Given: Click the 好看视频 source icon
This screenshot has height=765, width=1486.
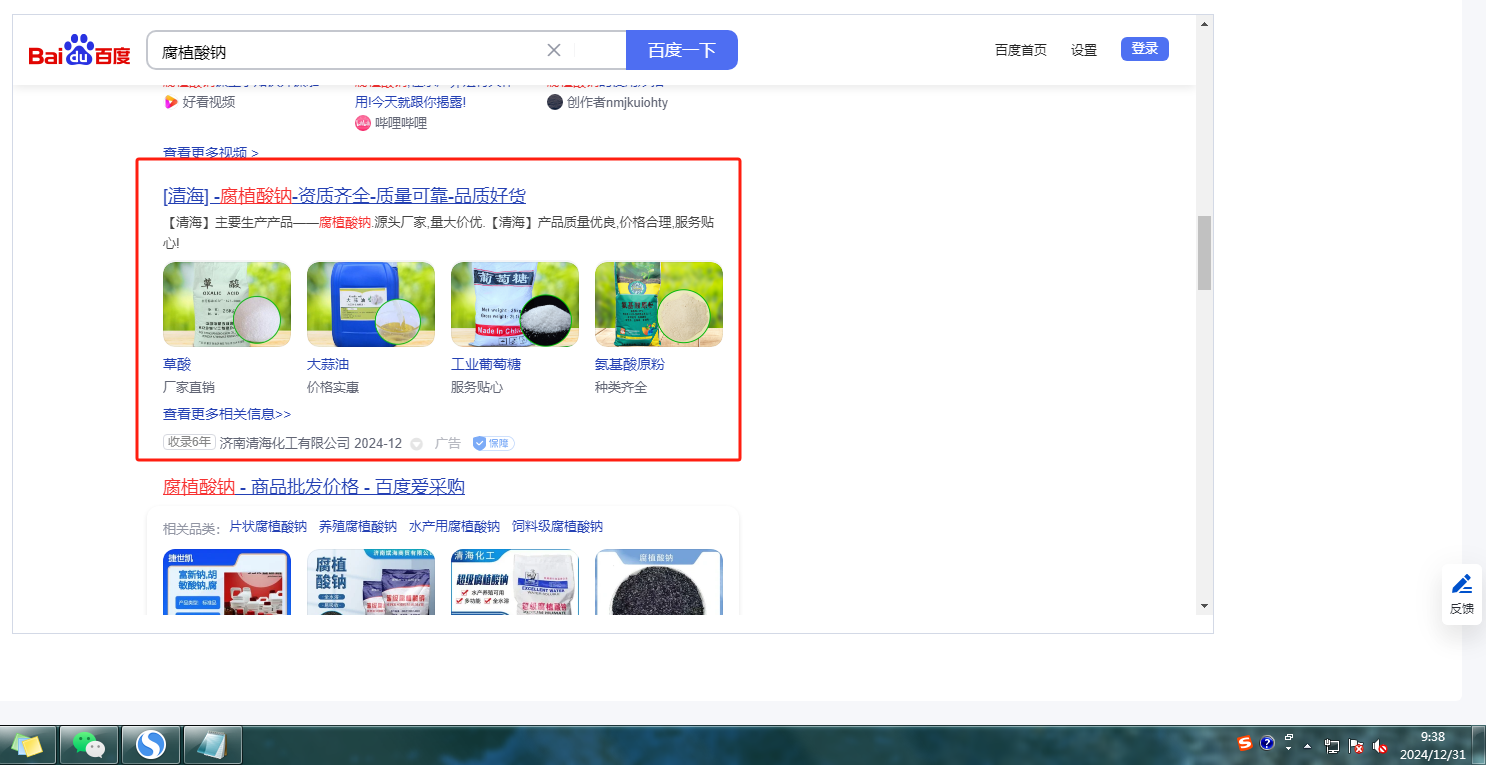Looking at the screenshot, I should pos(170,102).
